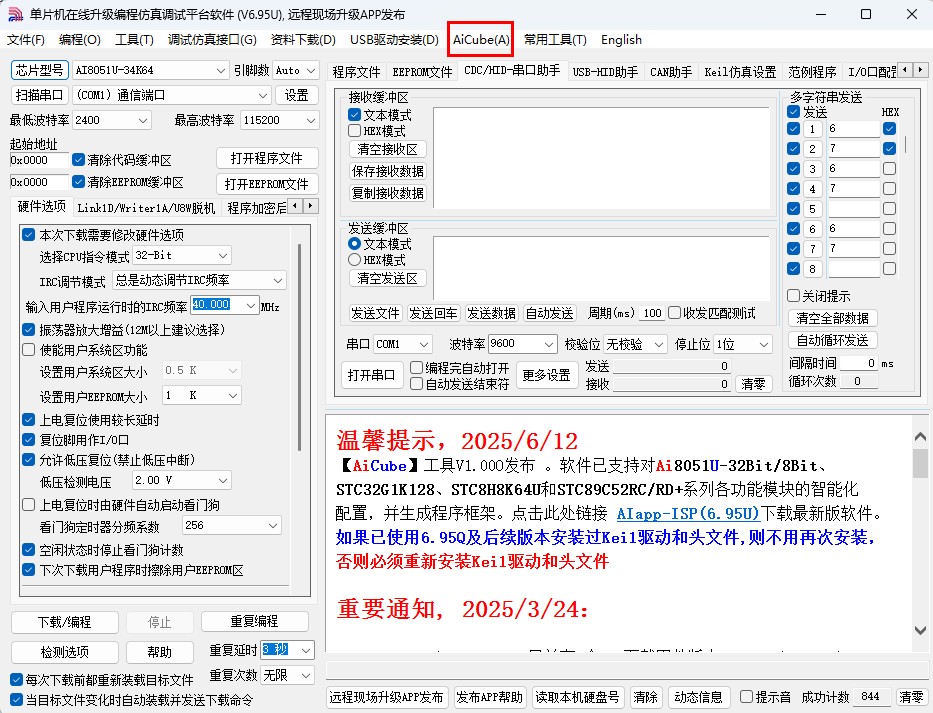The height and width of the screenshot is (713, 933).
Task: Toggle HEX checkbox for string row 3
Action: click(890, 169)
